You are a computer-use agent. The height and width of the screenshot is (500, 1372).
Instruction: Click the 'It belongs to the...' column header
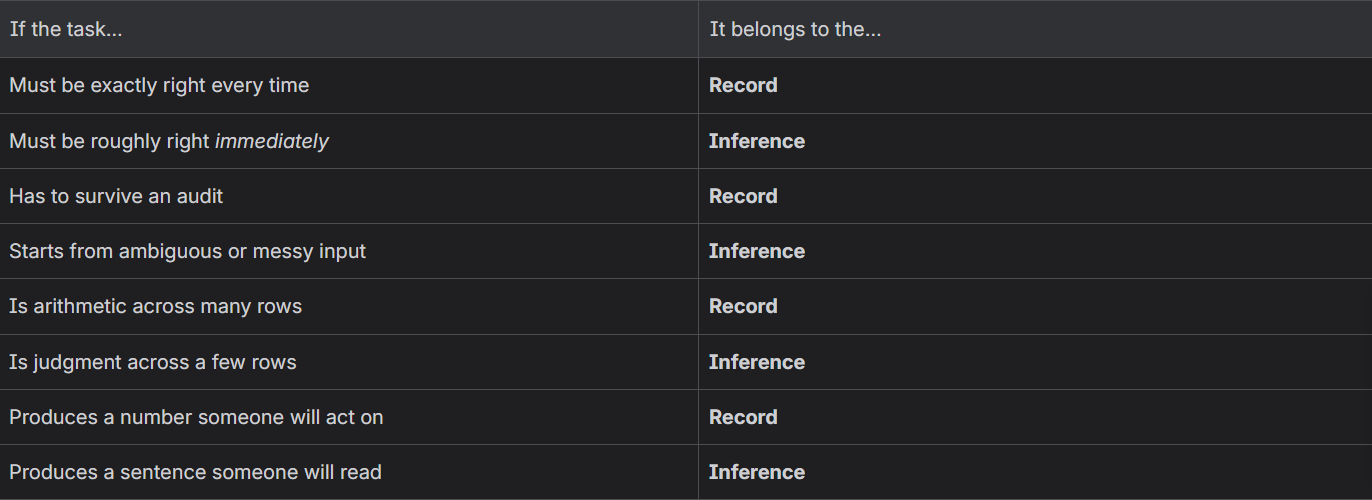click(x=1035, y=29)
